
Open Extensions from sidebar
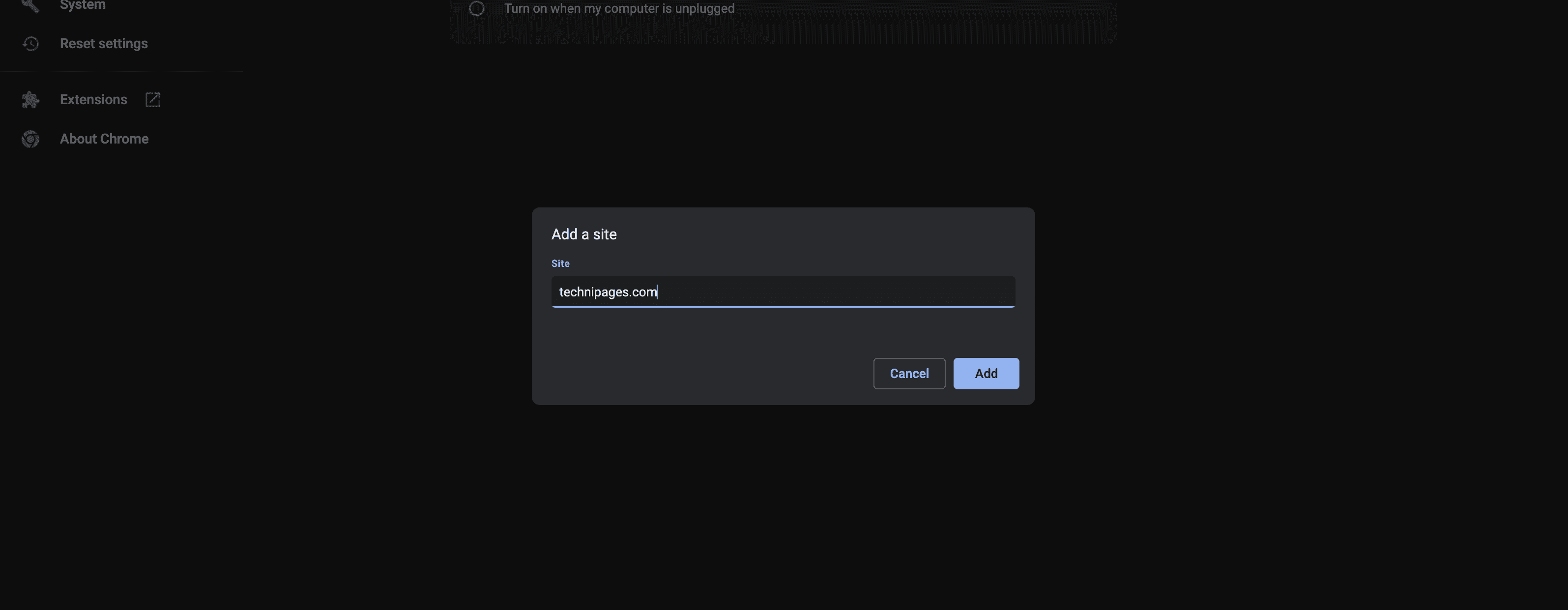pyautogui.click(x=93, y=99)
